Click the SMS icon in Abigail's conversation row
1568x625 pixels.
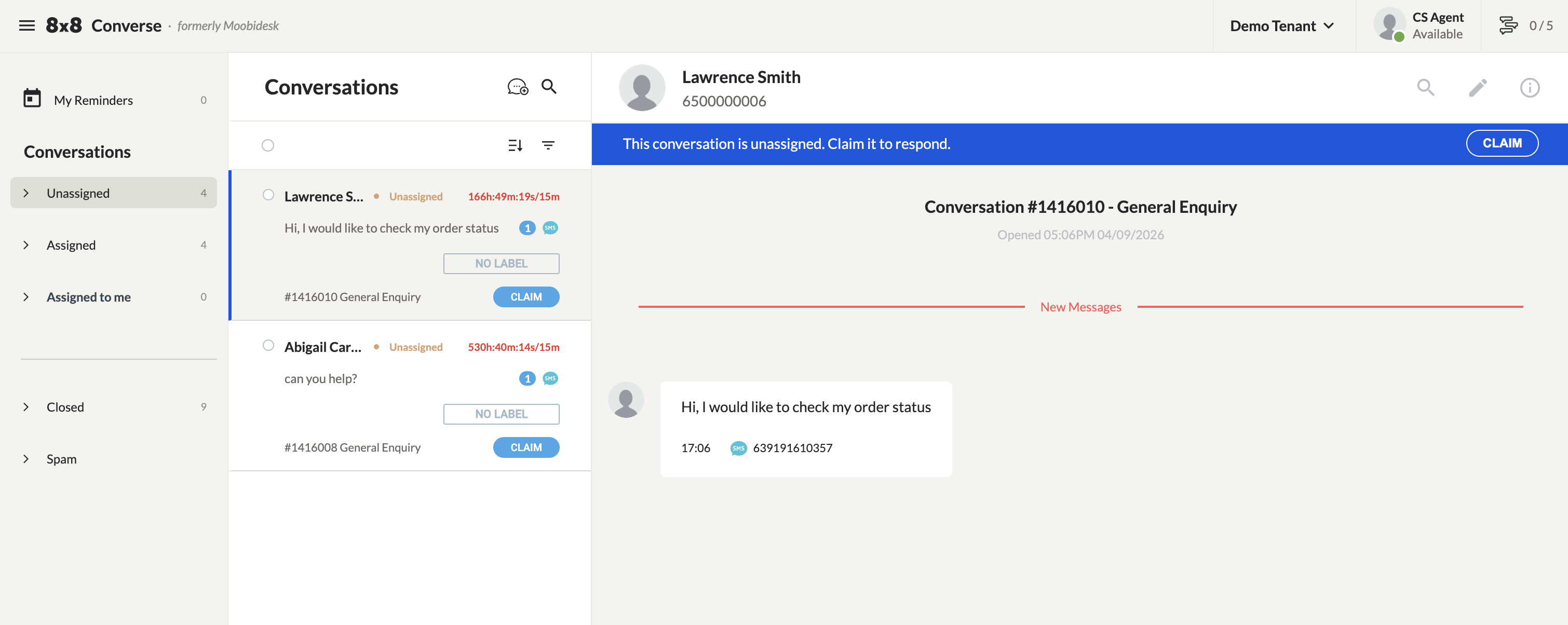tap(550, 378)
